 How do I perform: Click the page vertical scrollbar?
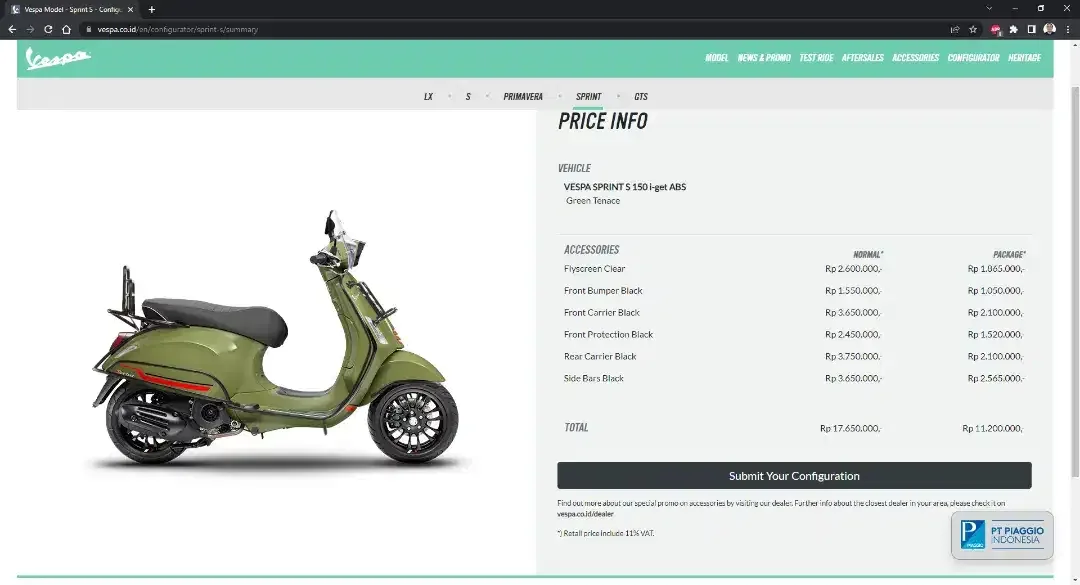(x=1074, y=281)
